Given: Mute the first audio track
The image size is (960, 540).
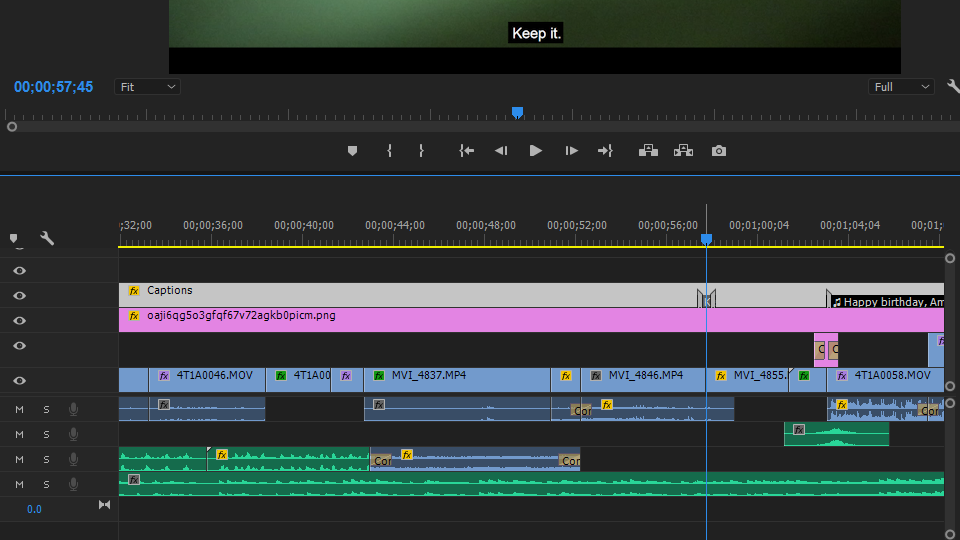Looking at the screenshot, I should (19, 409).
